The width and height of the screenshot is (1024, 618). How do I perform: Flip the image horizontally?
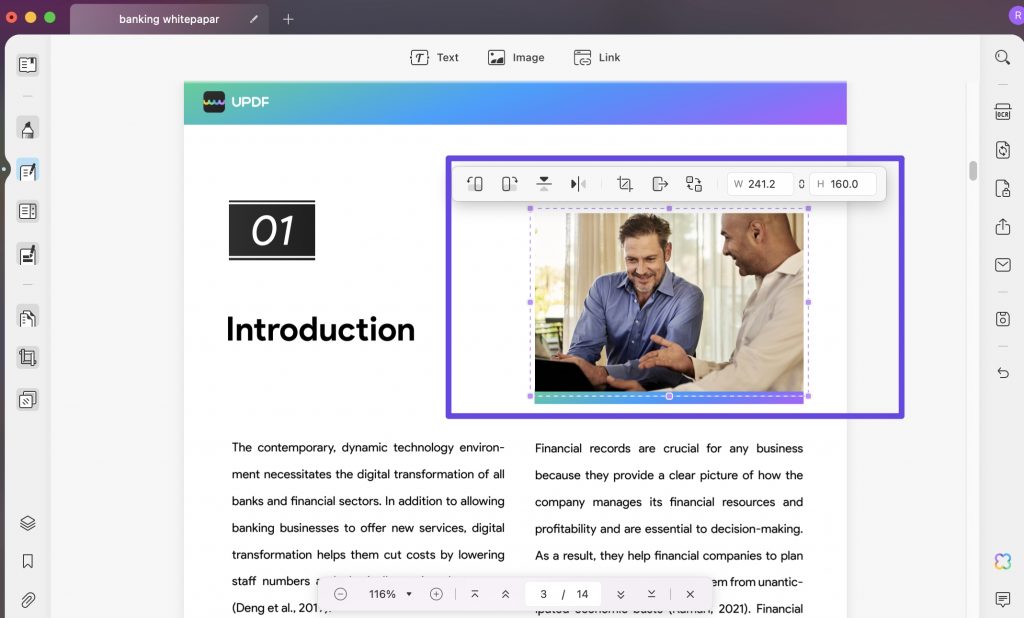click(578, 183)
